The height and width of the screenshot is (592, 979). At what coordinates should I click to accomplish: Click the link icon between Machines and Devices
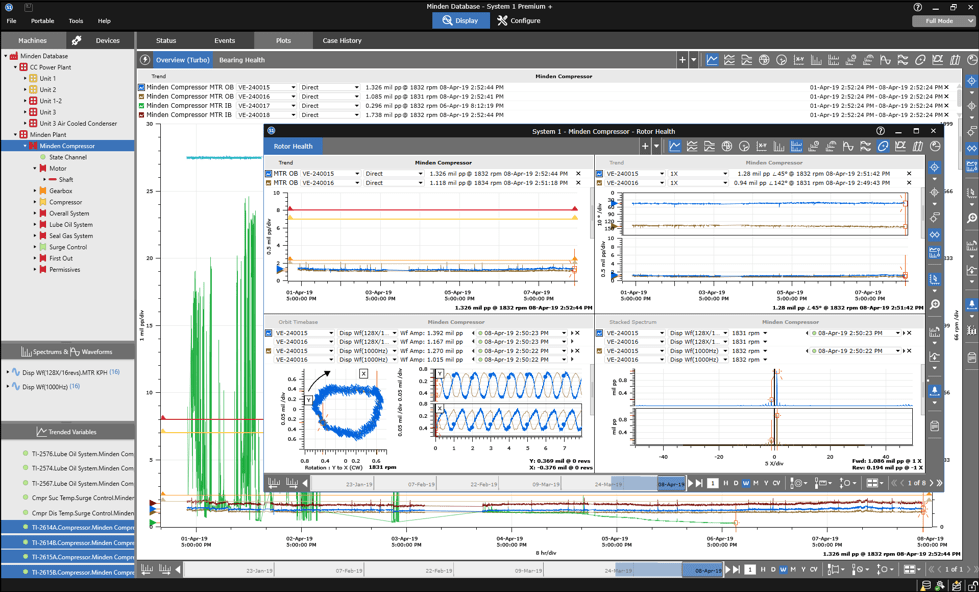click(x=76, y=40)
